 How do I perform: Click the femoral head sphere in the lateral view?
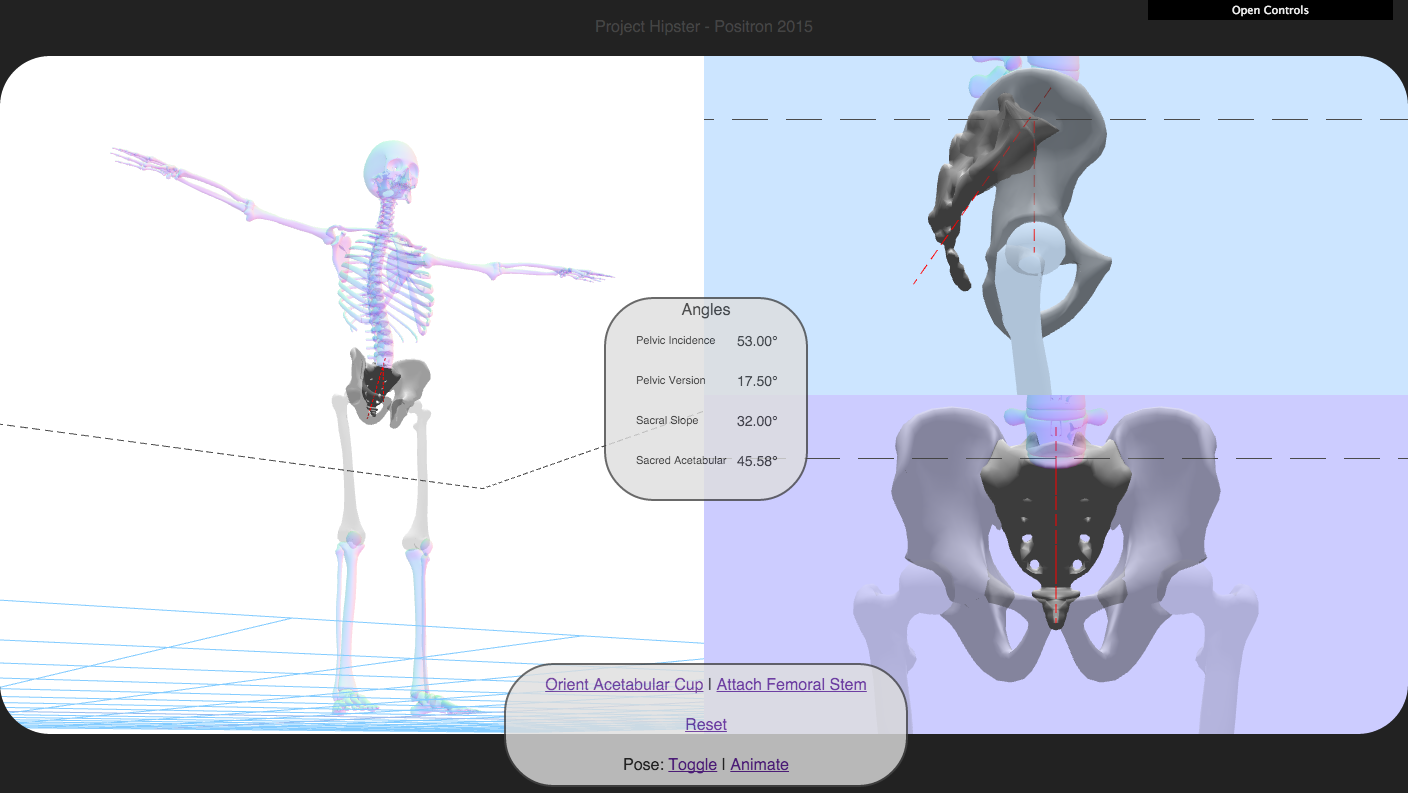(1033, 247)
